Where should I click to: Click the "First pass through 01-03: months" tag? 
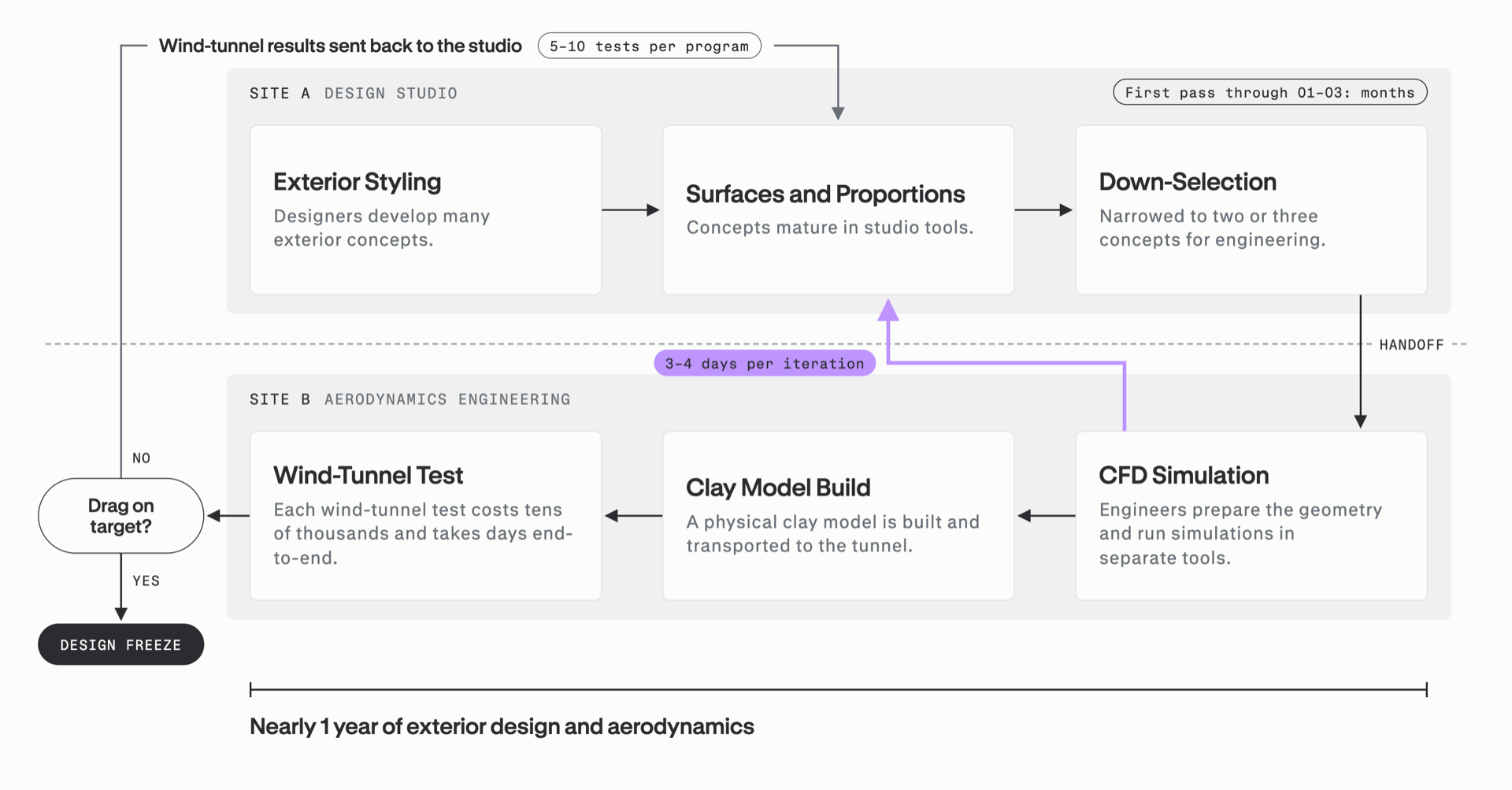point(1269,92)
